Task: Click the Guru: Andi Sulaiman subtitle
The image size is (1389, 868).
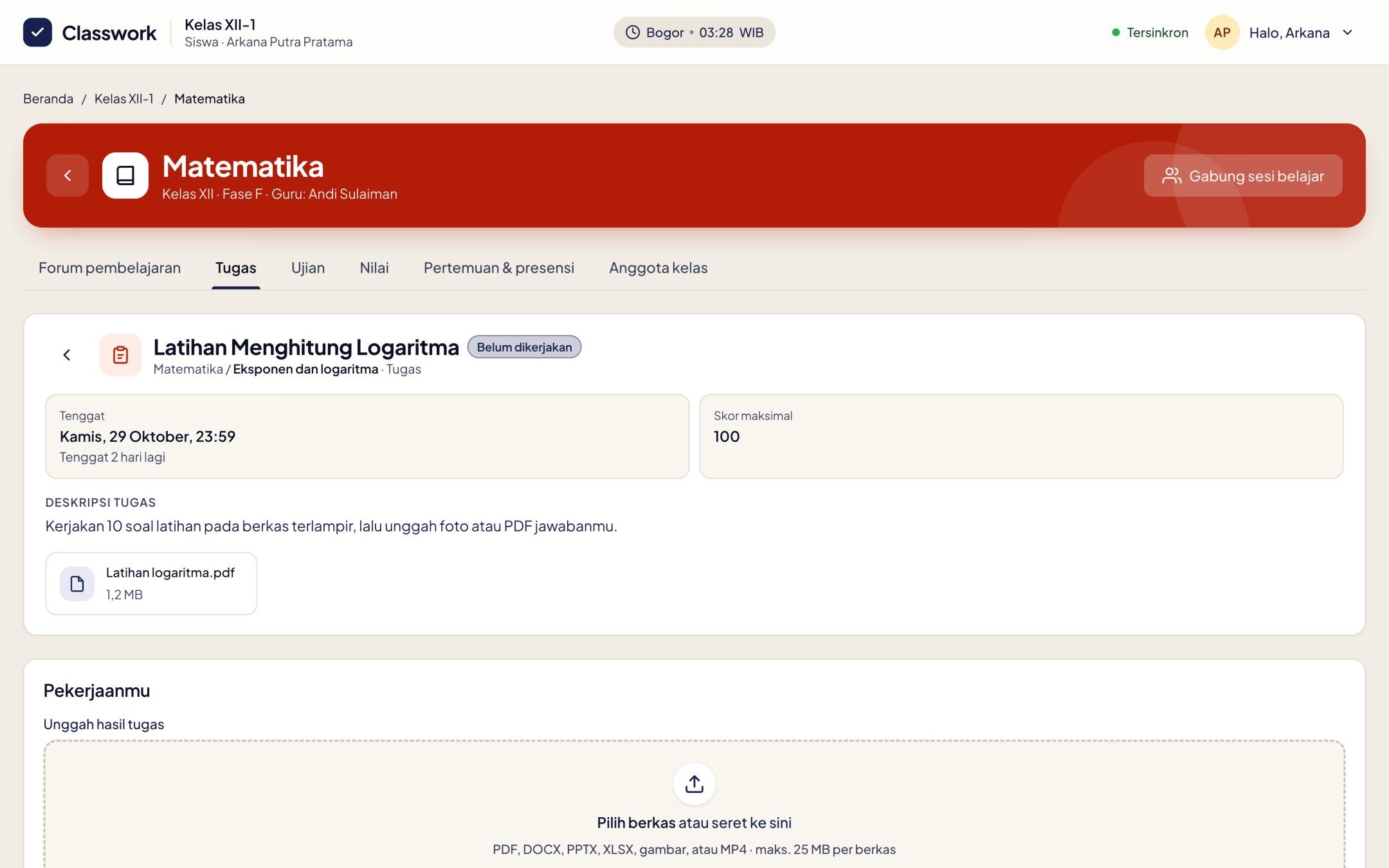Action: (334, 194)
